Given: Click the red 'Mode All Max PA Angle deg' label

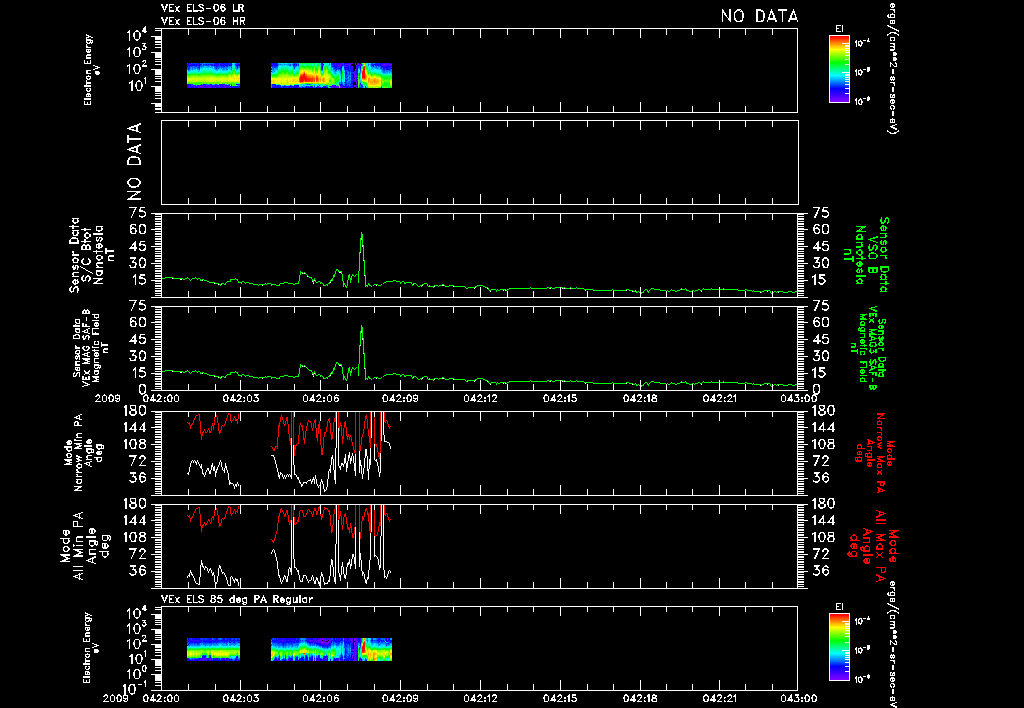Looking at the screenshot, I should click(x=872, y=545).
